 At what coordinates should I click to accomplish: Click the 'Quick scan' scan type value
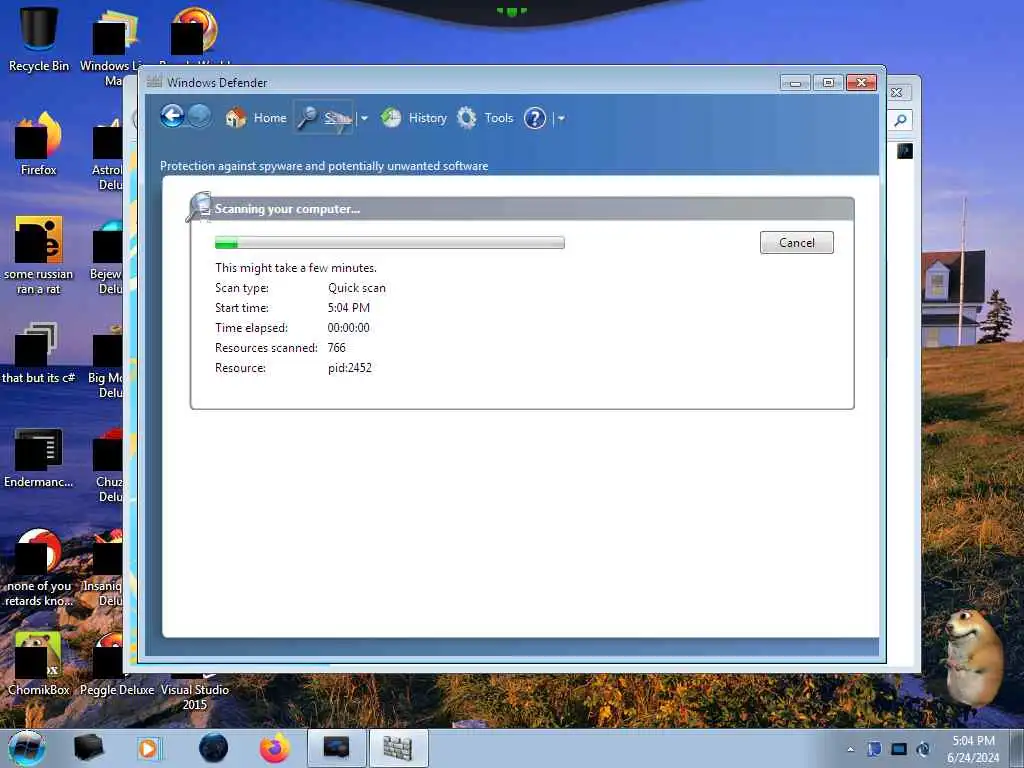[357, 288]
